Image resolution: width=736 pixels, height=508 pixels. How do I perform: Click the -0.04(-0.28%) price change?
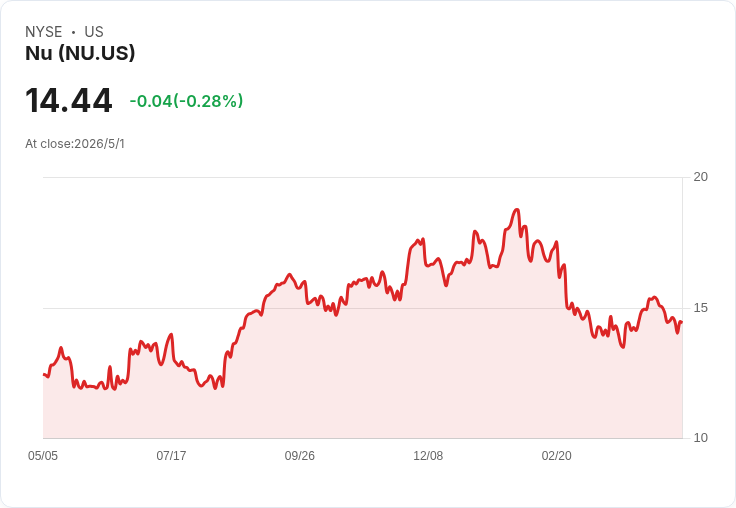pos(186,101)
